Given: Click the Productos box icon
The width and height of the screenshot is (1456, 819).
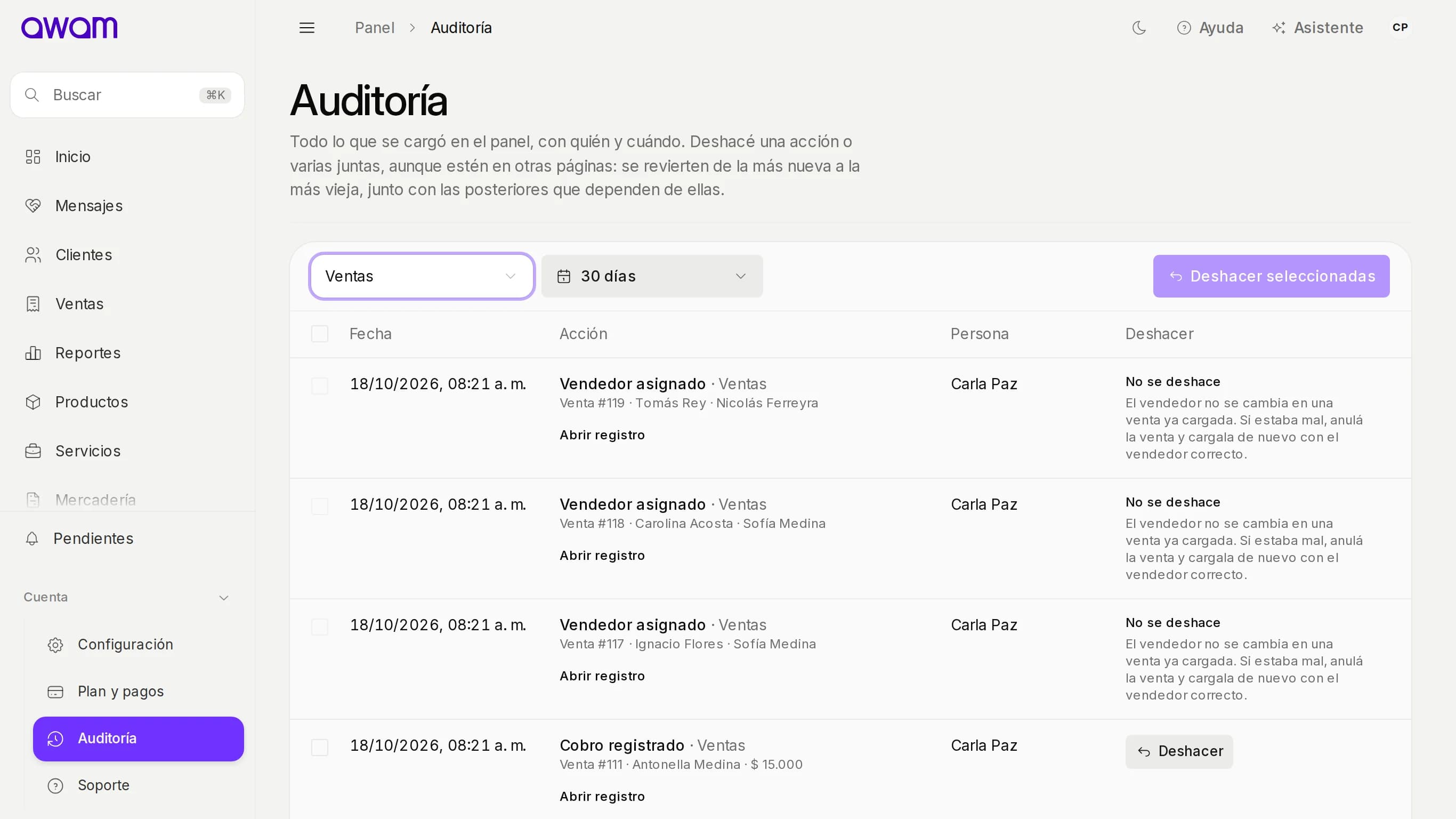Looking at the screenshot, I should pyautogui.click(x=34, y=402).
